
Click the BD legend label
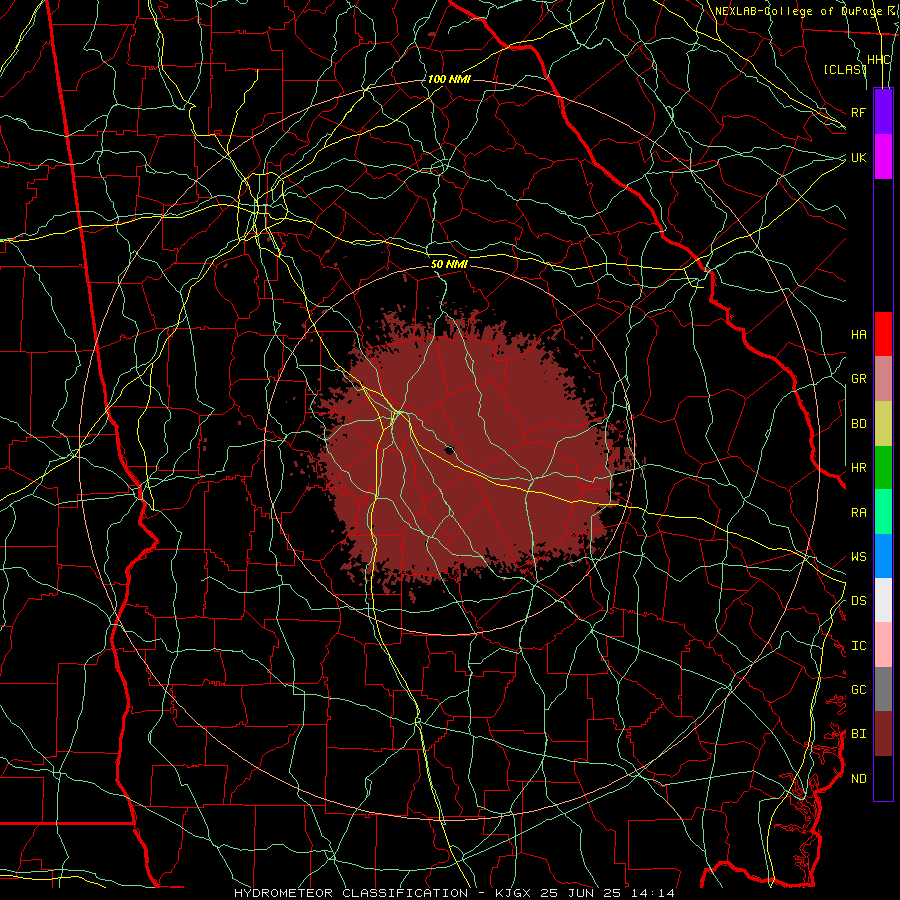pyautogui.click(x=858, y=424)
